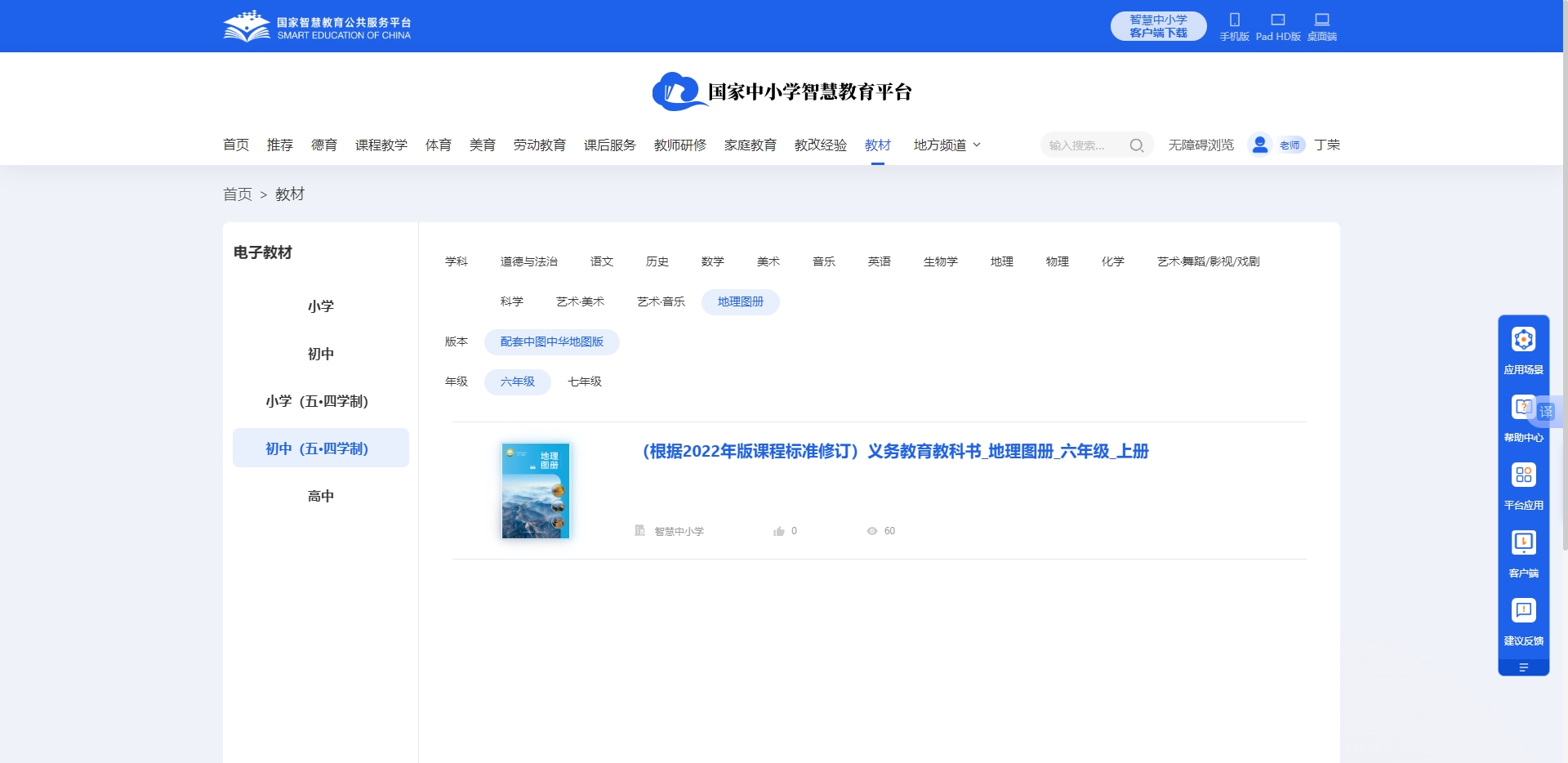The image size is (1568, 763).
Task: Open the 平台应用 grid icon
Action: pyautogui.click(x=1523, y=475)
